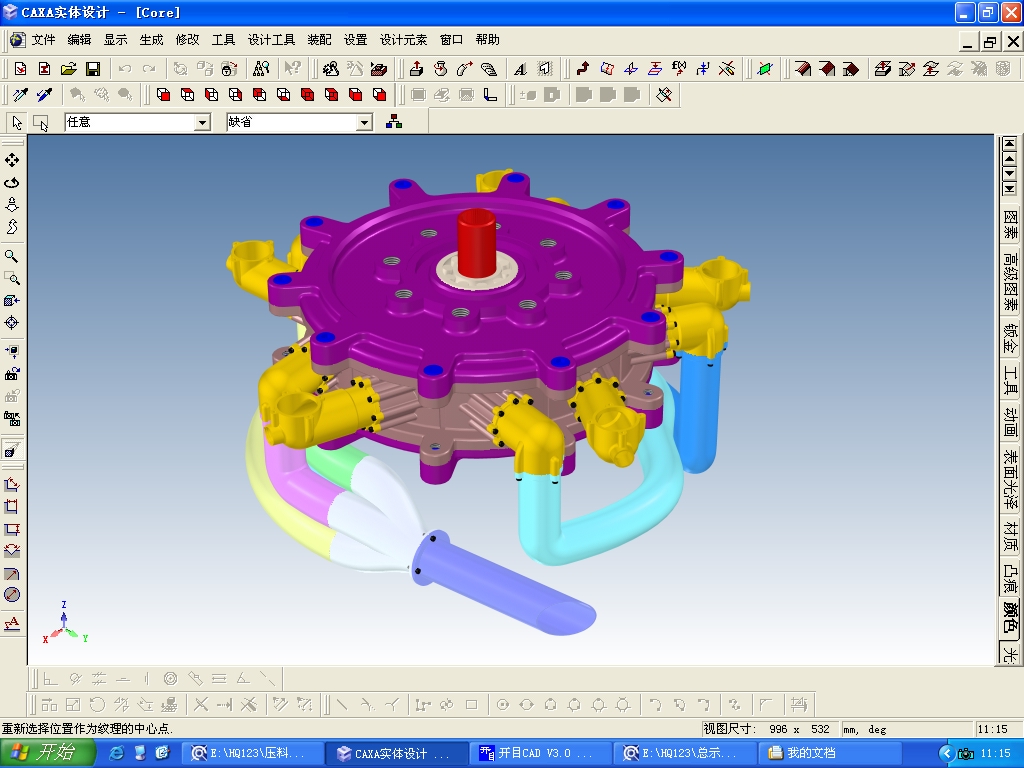Screen dimensions: 1024x768
Task: Open the 高级图素 catalog tab
Action: click(1010, 281)
